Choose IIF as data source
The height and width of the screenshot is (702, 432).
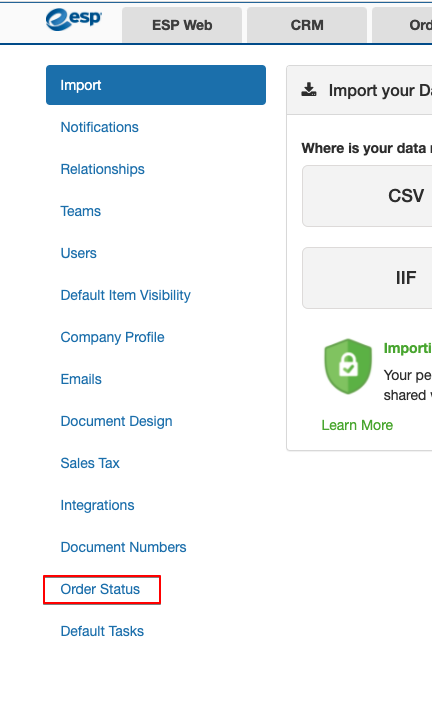[367, 278]
